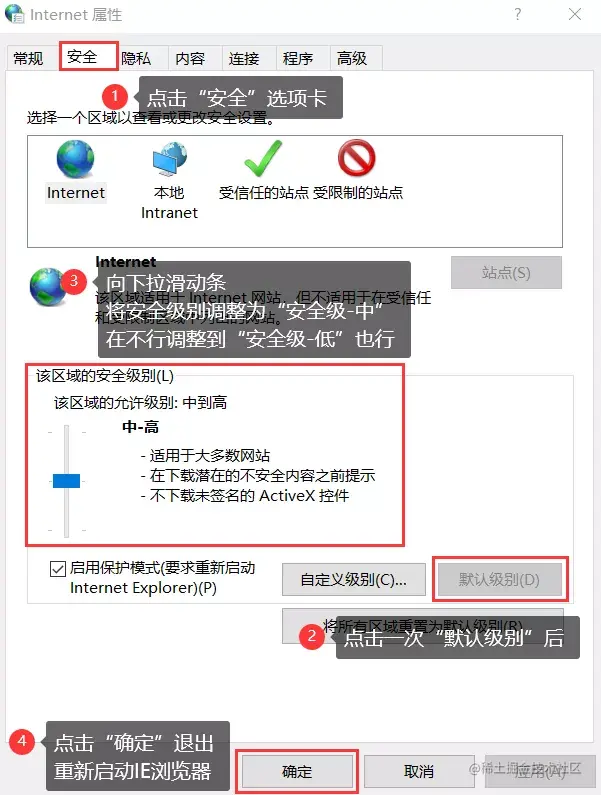
Task: Close the Internet 属性 dialog
Action: (x=575, y=14)
